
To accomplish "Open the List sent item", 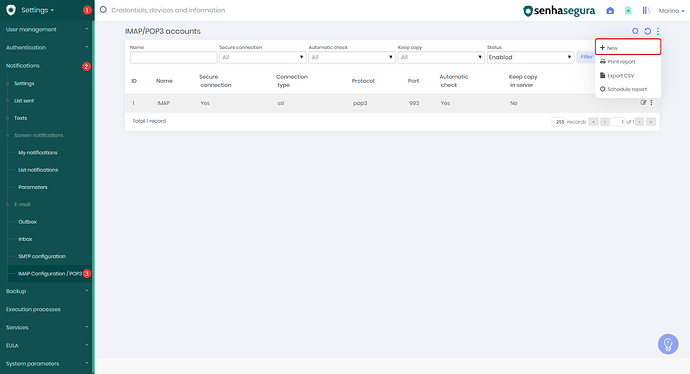I will coord(24,101).
